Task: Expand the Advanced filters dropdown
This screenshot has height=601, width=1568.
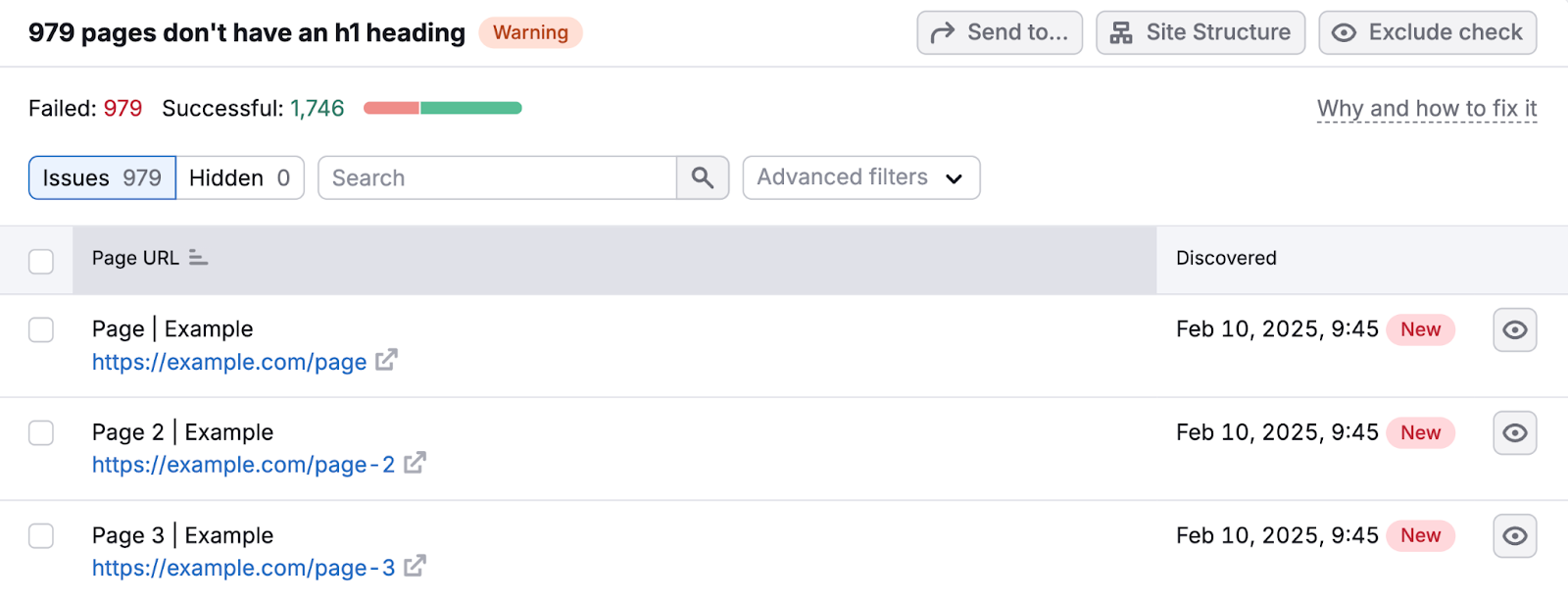Action: click(x=859, y=177)
